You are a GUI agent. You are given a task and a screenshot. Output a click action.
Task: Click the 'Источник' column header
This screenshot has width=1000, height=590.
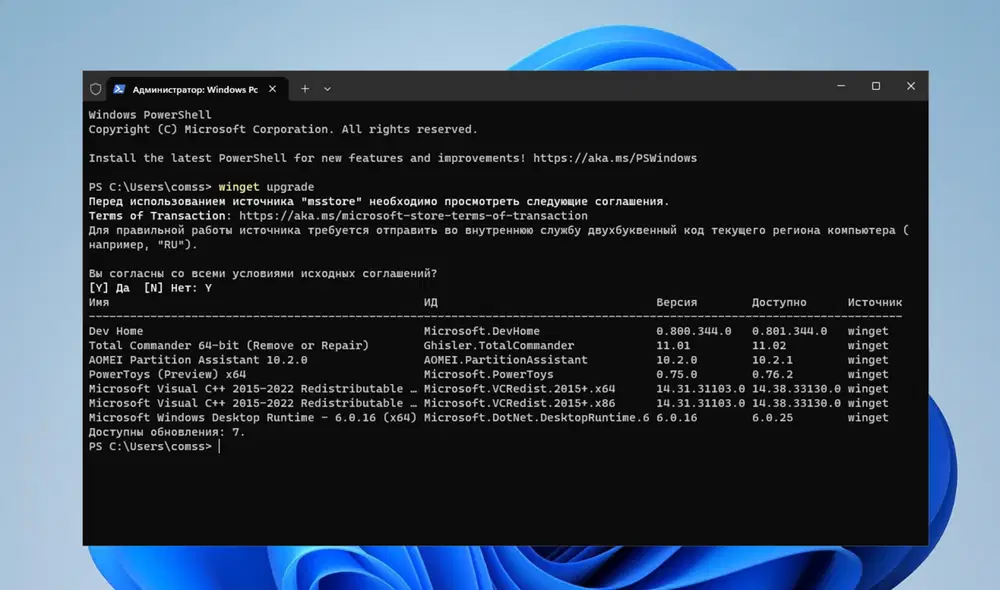(x=874, y=302)
